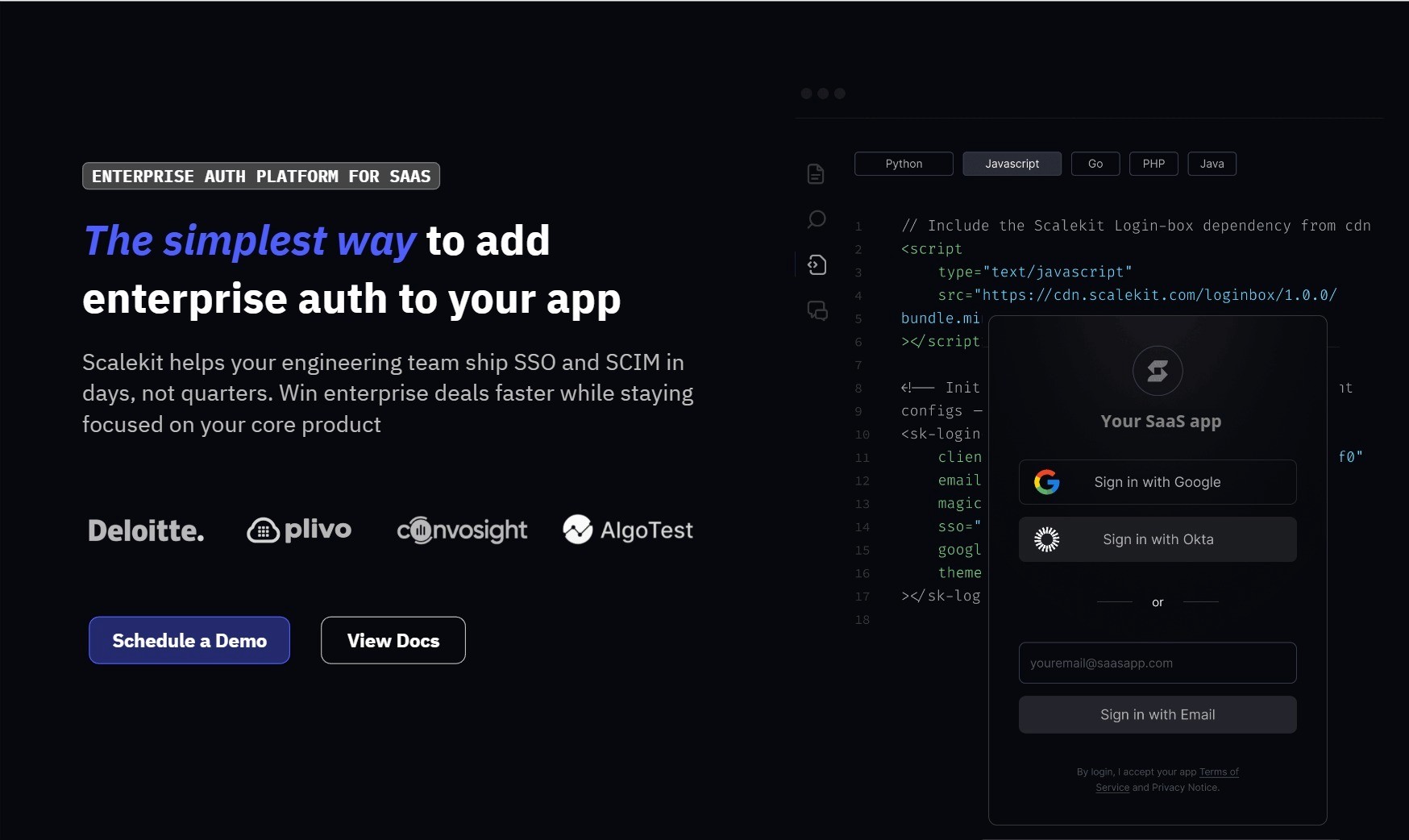Click the plivo logo
Screen dimensions: 1409x840
[299, 530]
